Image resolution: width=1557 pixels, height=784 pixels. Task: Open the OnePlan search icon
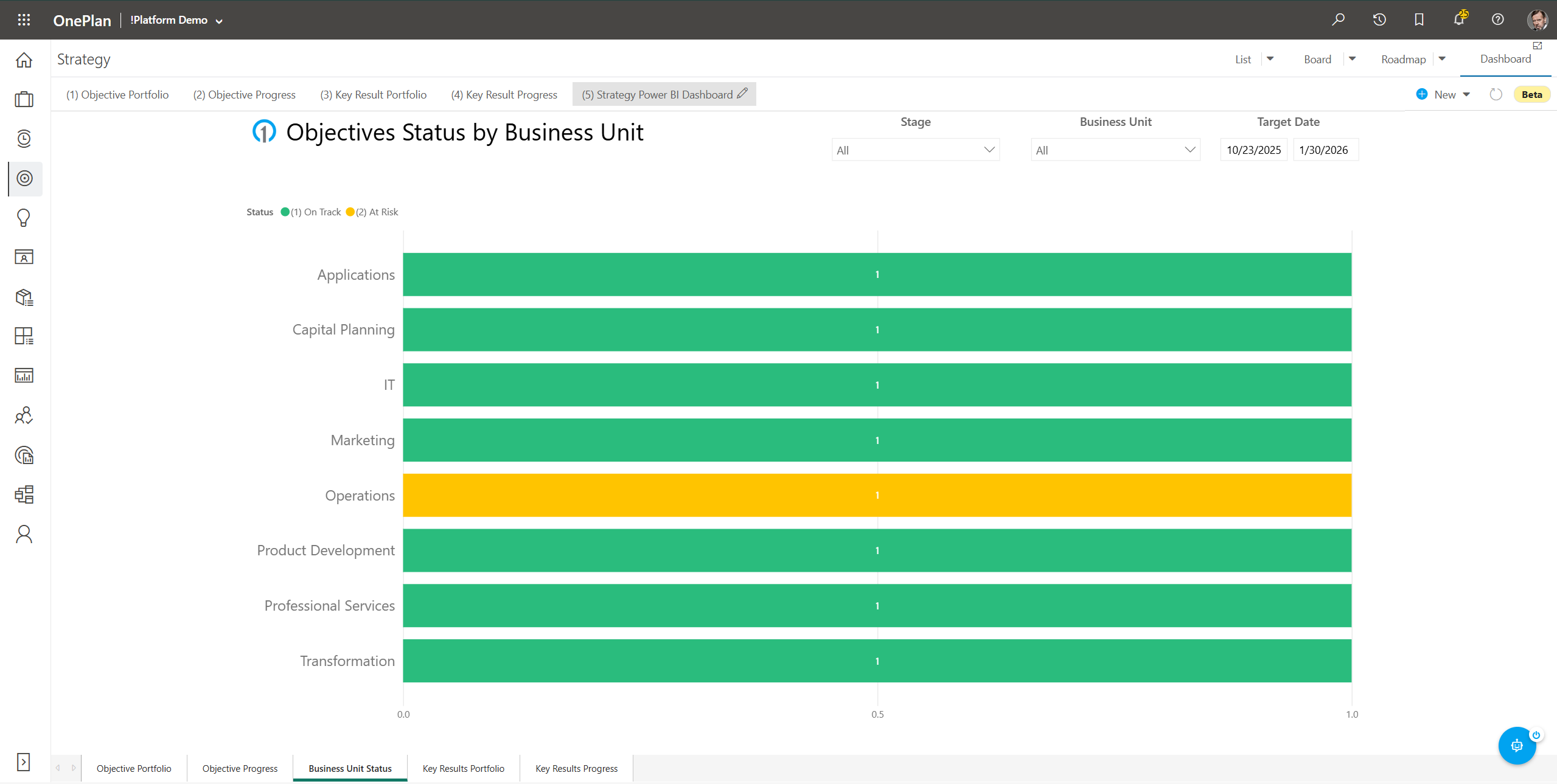[x=1338, y=19]
